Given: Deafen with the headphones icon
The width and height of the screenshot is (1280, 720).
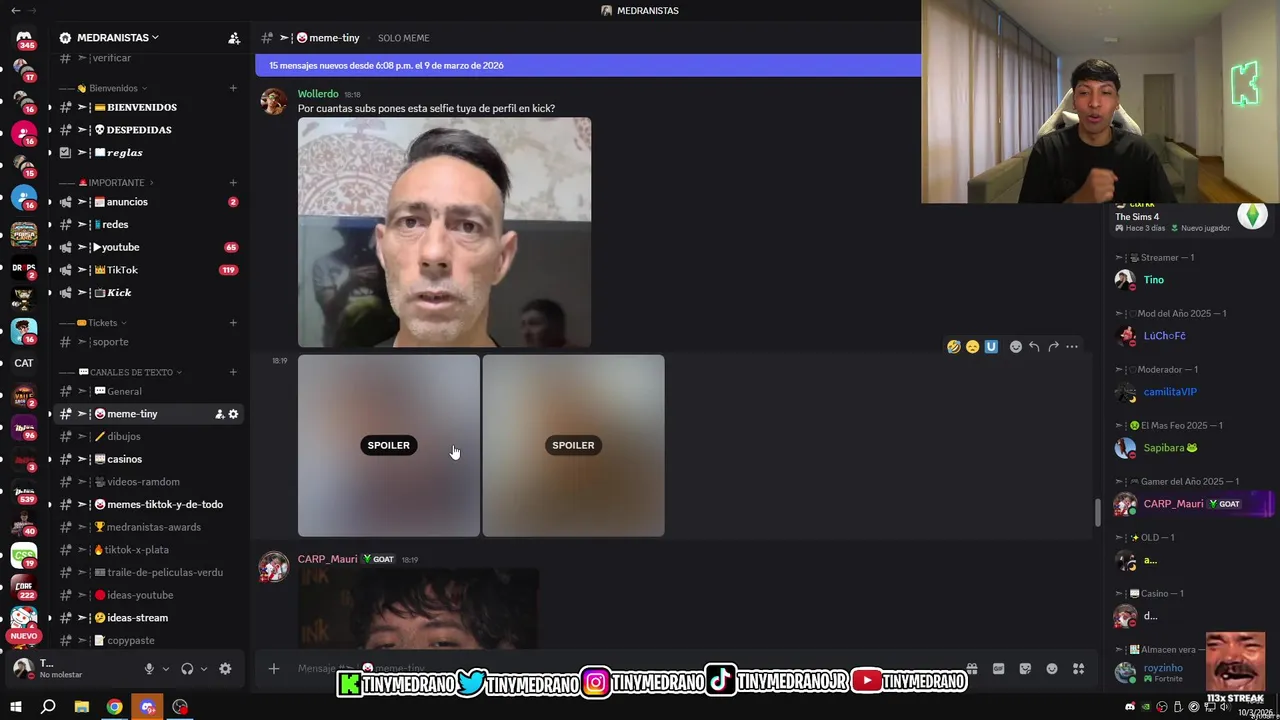Looking at the screenshot, I should point(187,669).
